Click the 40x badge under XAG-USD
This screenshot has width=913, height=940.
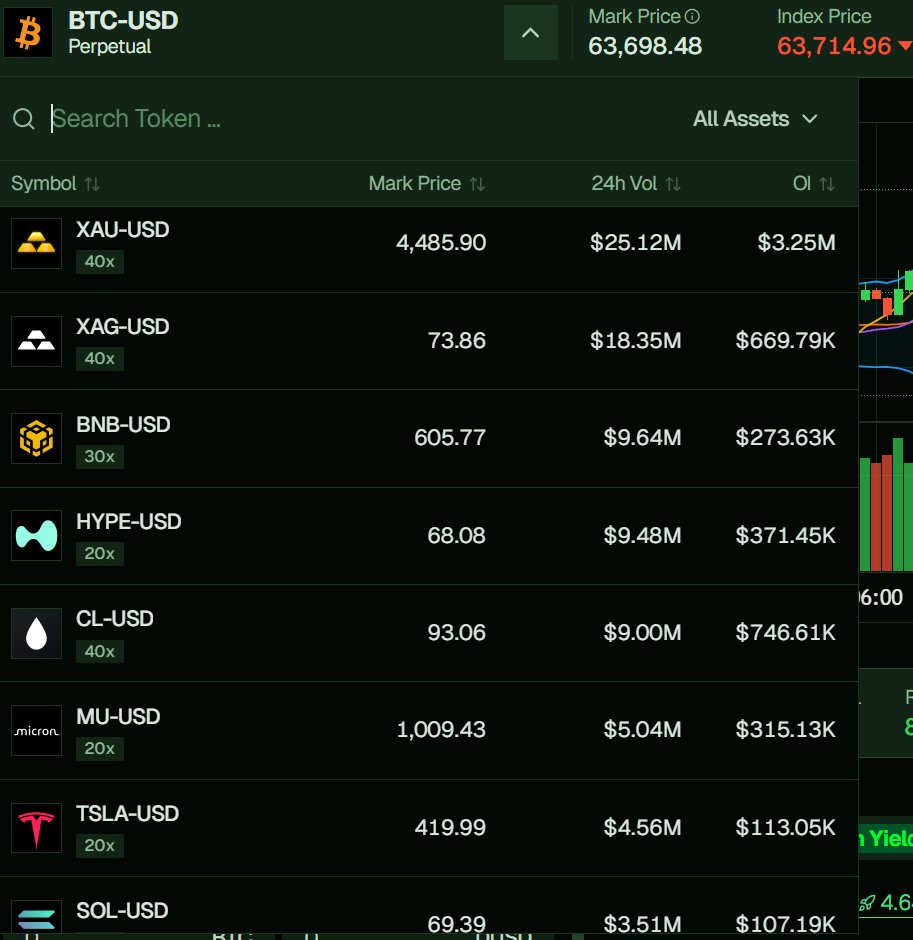click(100, 358)
